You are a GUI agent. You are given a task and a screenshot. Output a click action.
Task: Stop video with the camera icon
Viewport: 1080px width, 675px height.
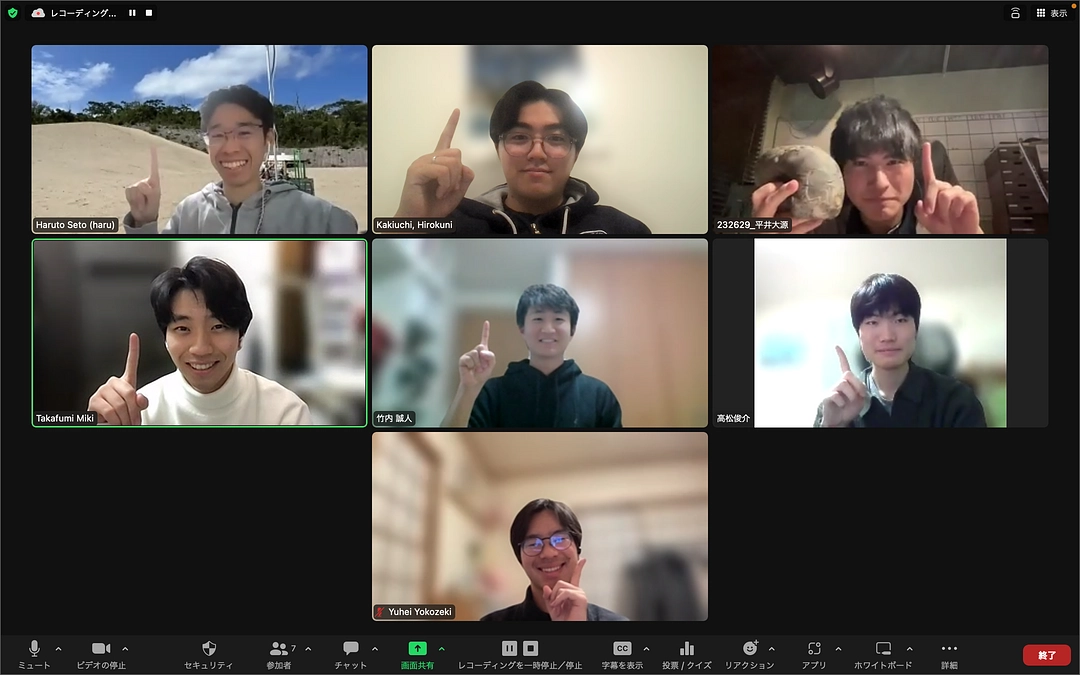(x=101, y=649)
